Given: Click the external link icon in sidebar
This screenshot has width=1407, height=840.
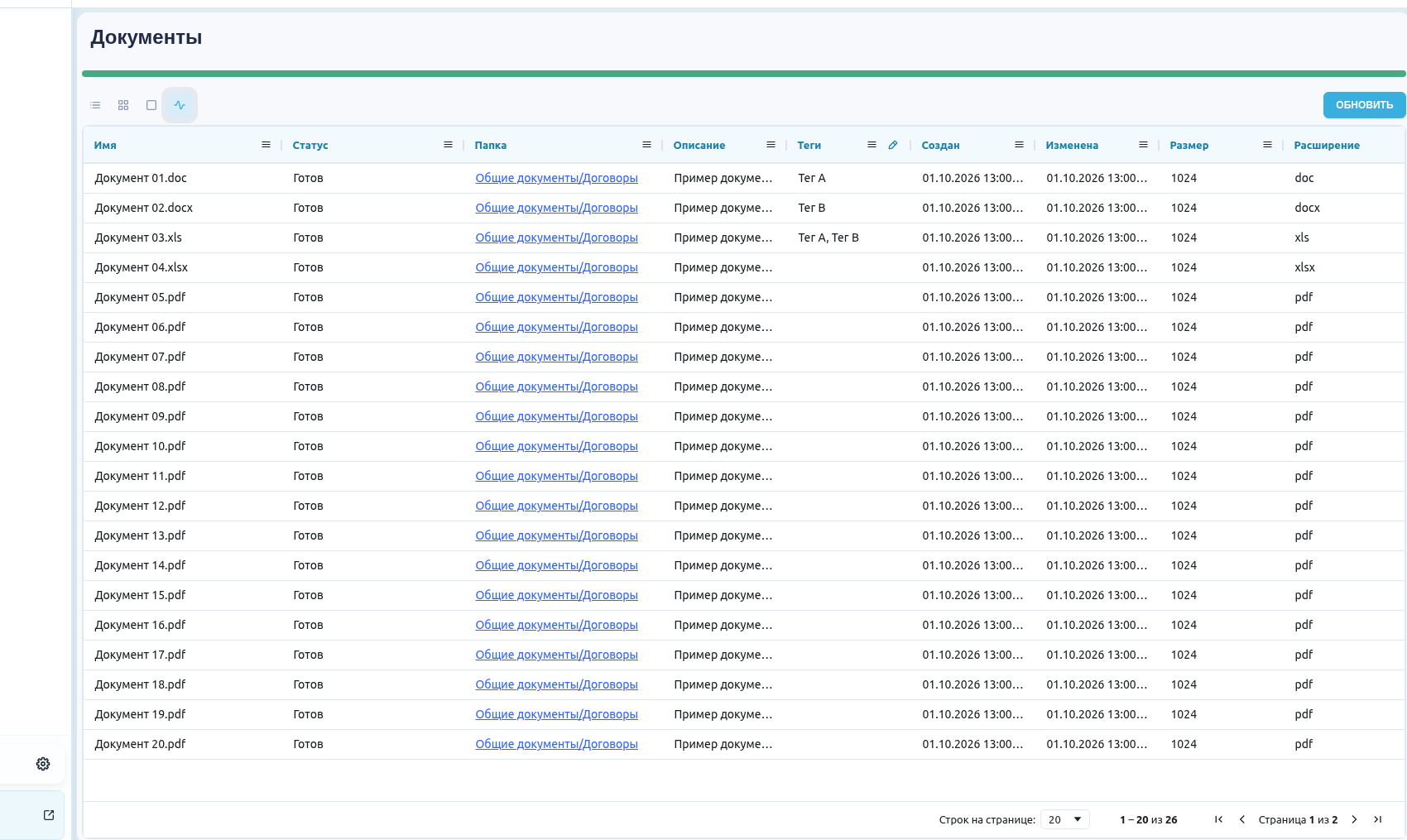Looking at the screenshot, I should 49,815.
